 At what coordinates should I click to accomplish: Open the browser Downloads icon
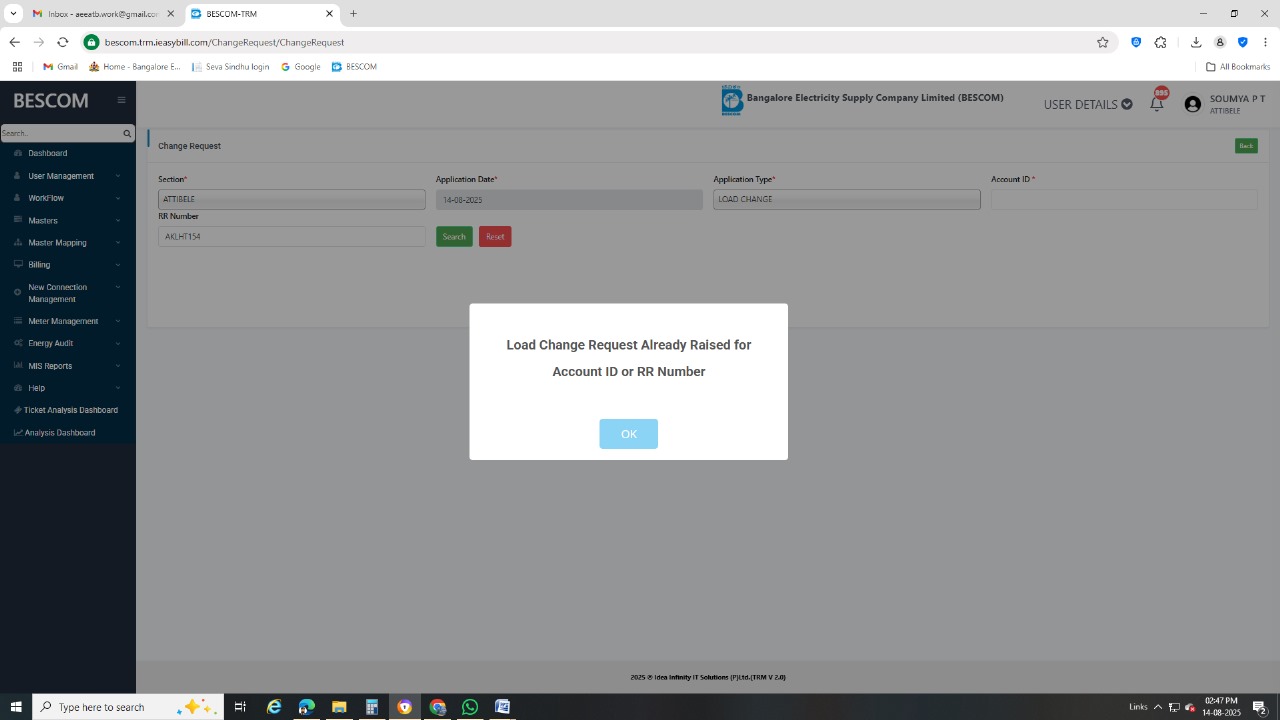pos(1196,42)
